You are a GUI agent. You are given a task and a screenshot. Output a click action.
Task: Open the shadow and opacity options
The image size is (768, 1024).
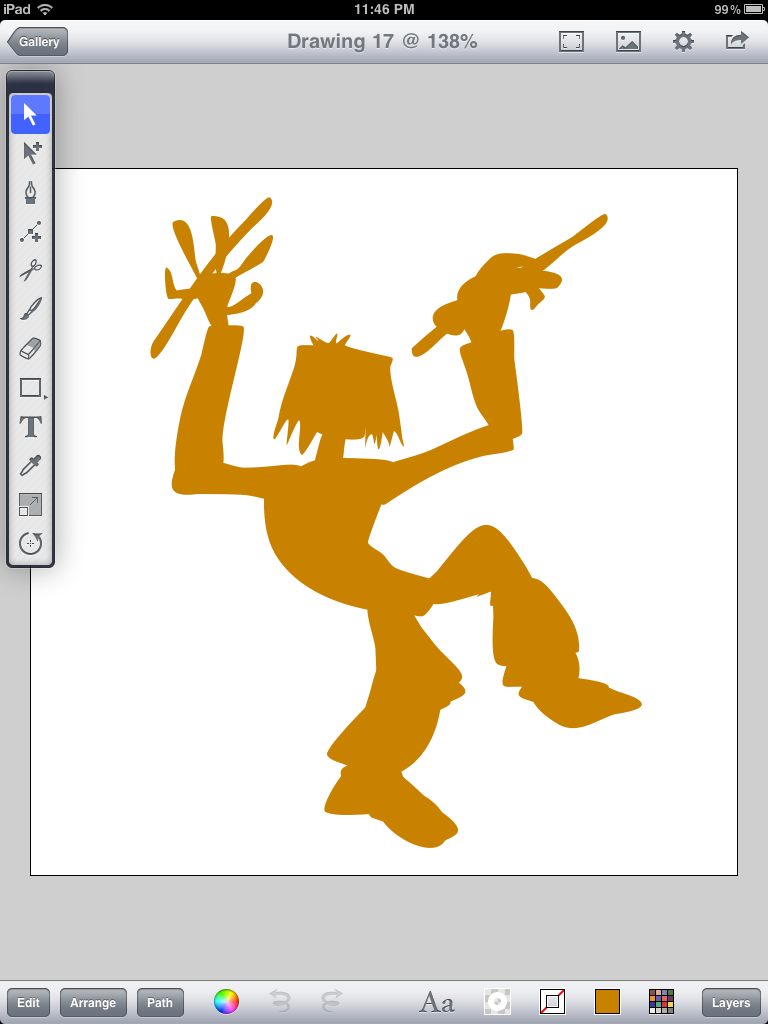click(497, 1002)
